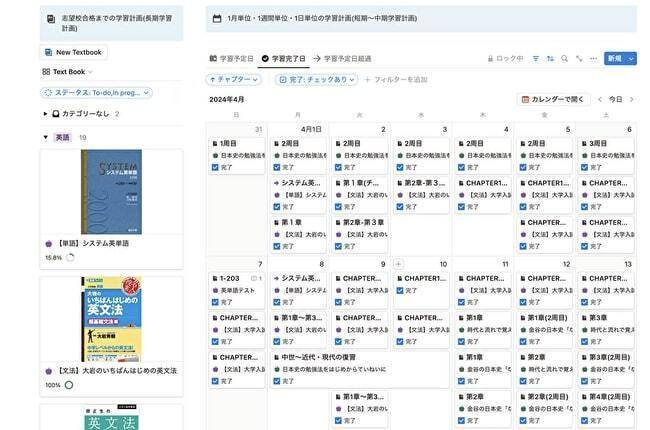Click purple icon beside 【文法】大岩のいちばんはじめの英文法

[x=49, y=371]
